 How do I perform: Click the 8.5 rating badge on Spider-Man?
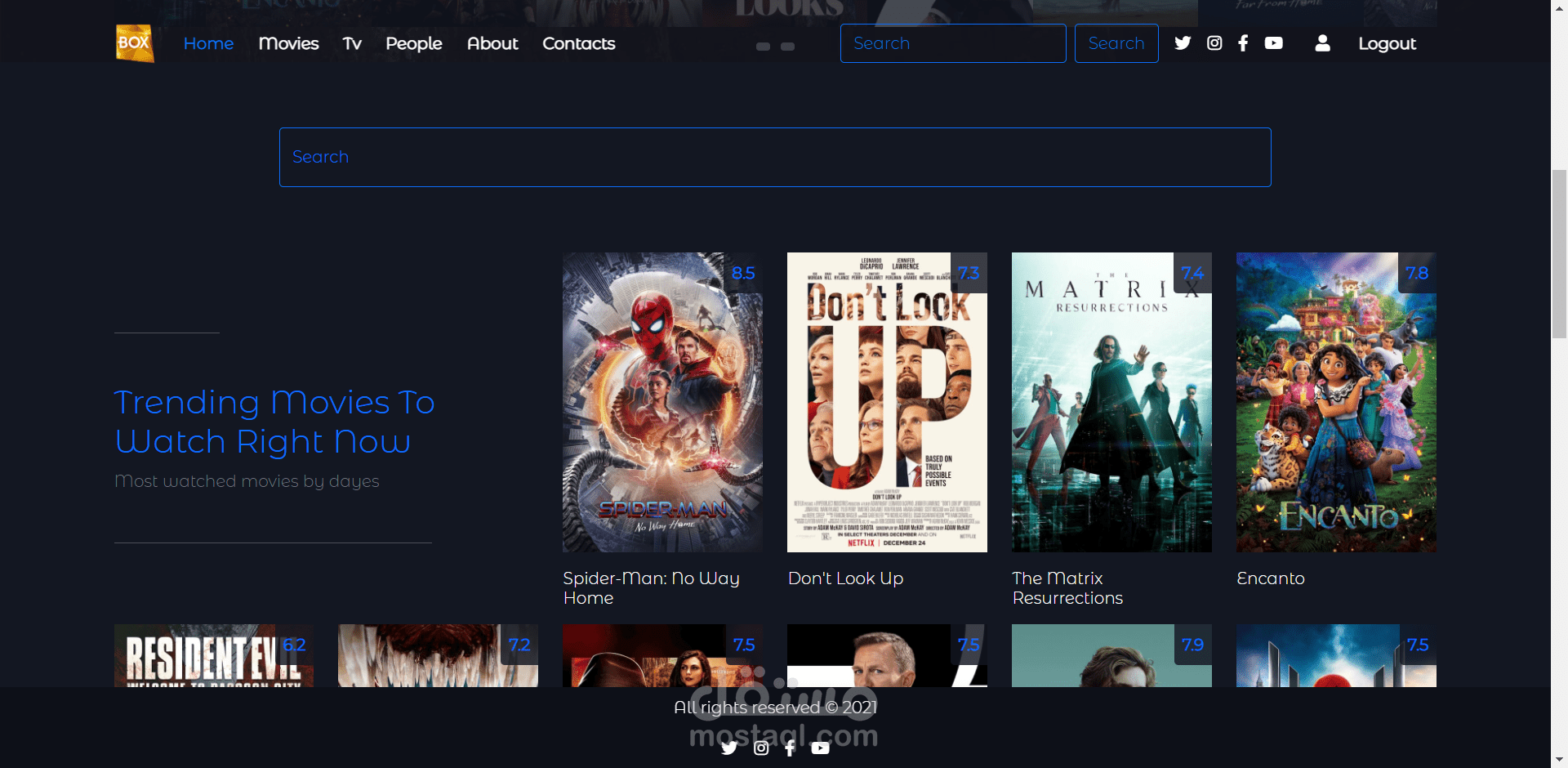point(743,273)
